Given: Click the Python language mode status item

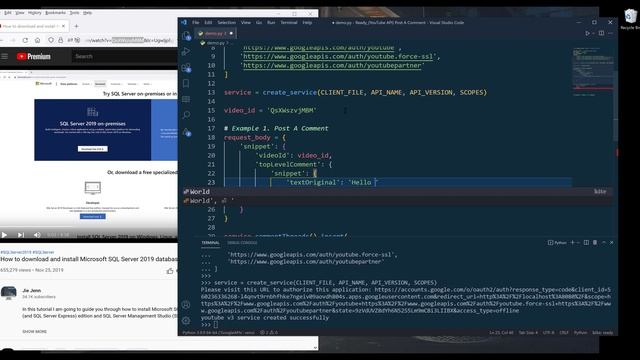Looking at the screenshot, I should tap(580, 332).
